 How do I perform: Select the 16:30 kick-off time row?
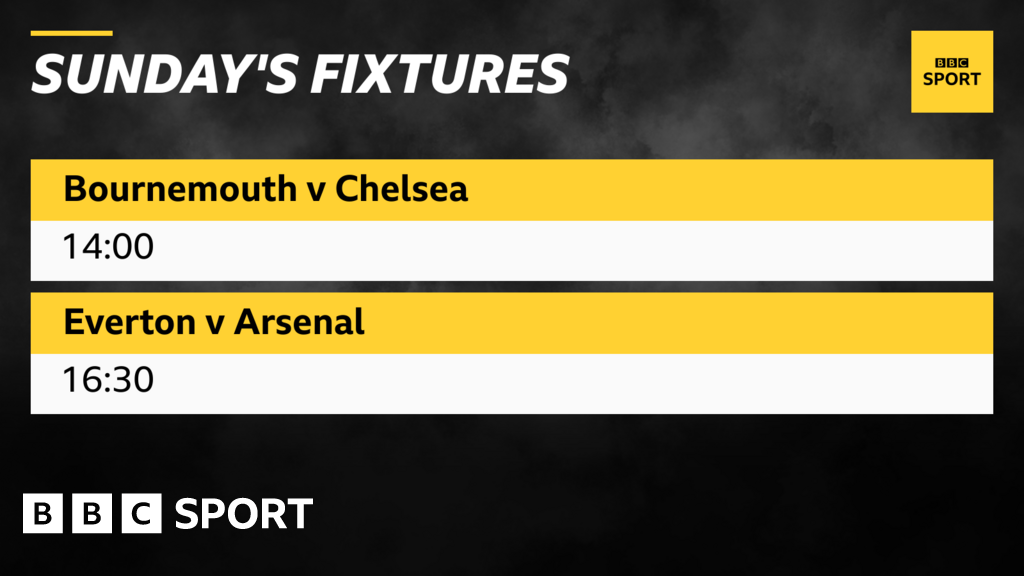pos(512,383)
